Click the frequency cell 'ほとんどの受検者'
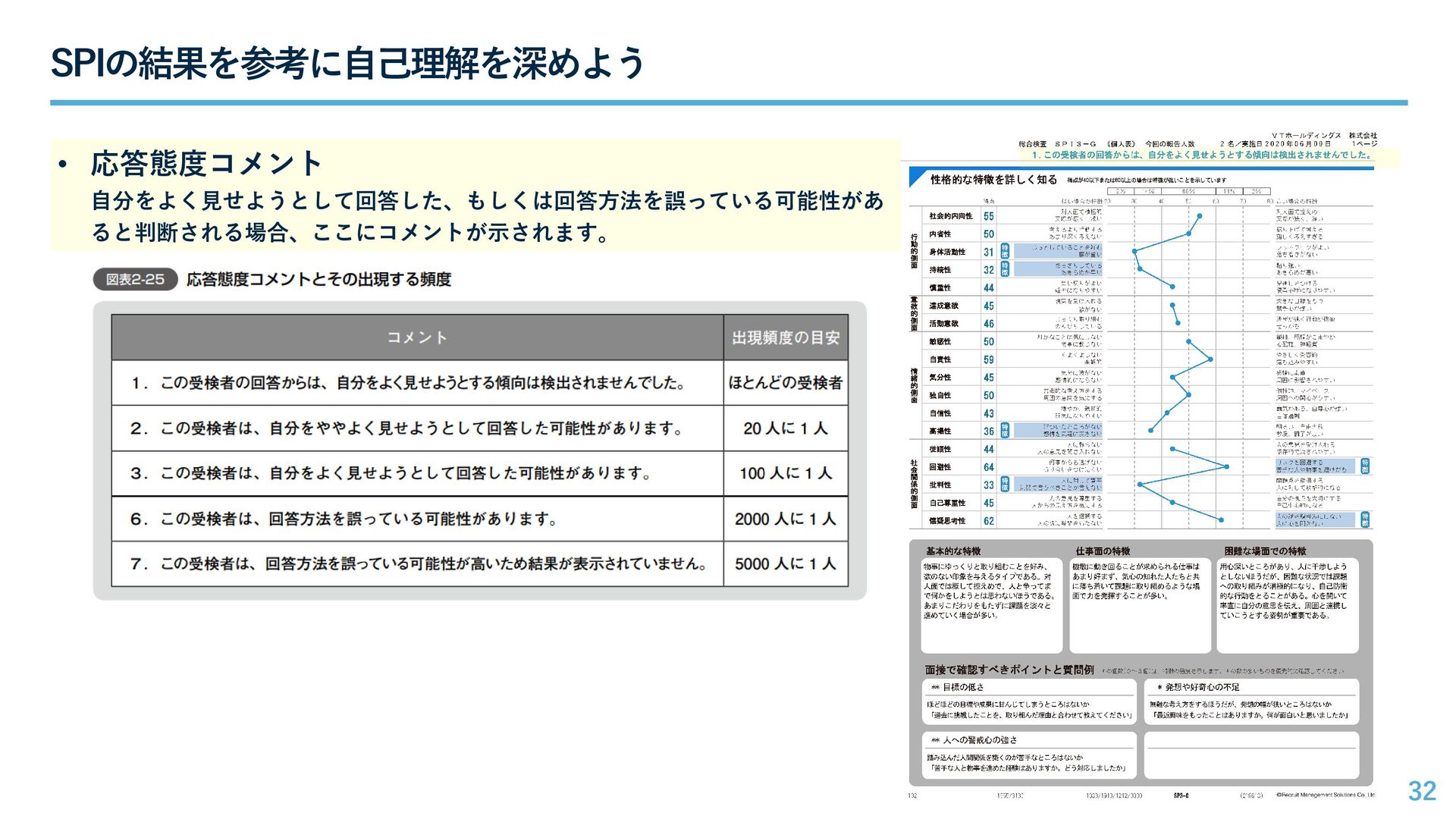The image size is (1456, 819). coord(786,383)
